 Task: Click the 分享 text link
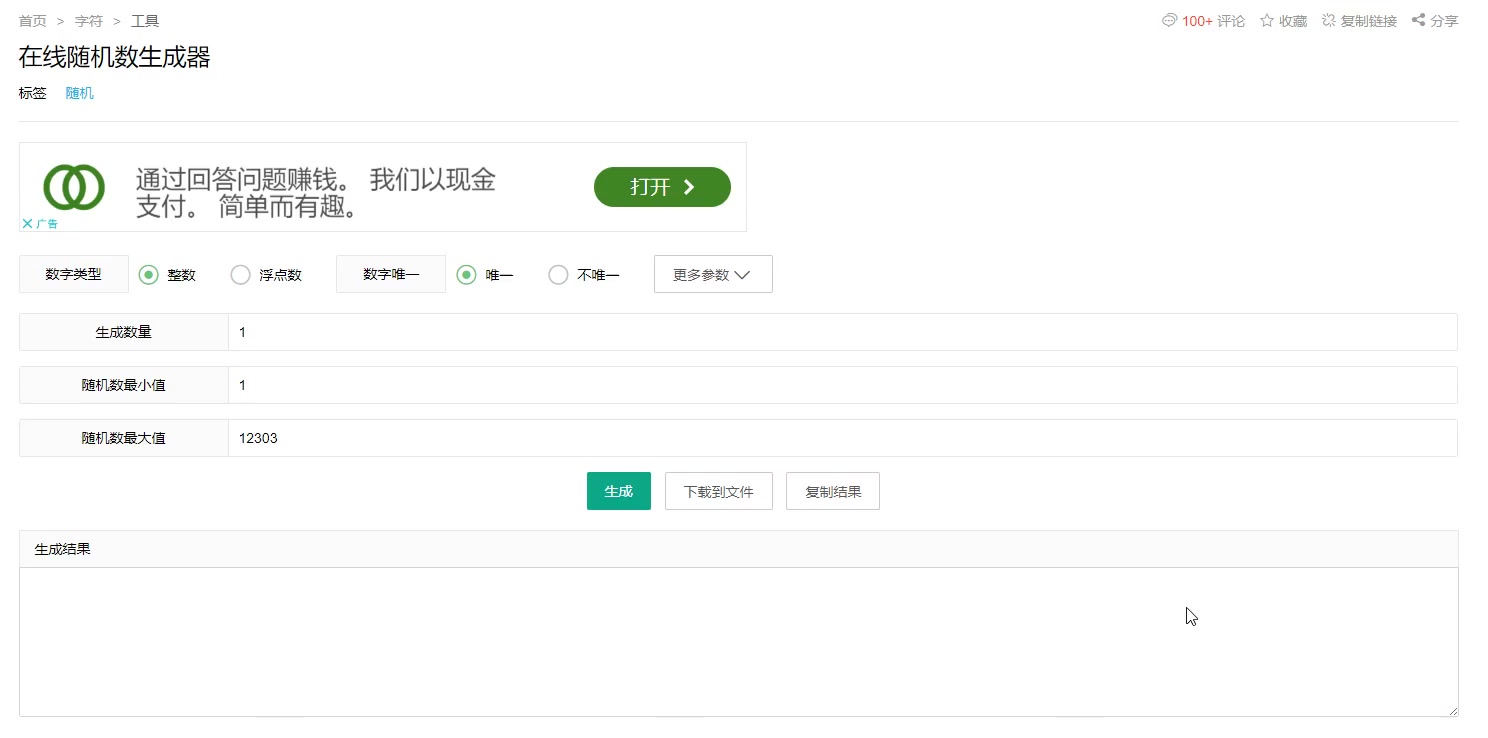pos(1444,21)
